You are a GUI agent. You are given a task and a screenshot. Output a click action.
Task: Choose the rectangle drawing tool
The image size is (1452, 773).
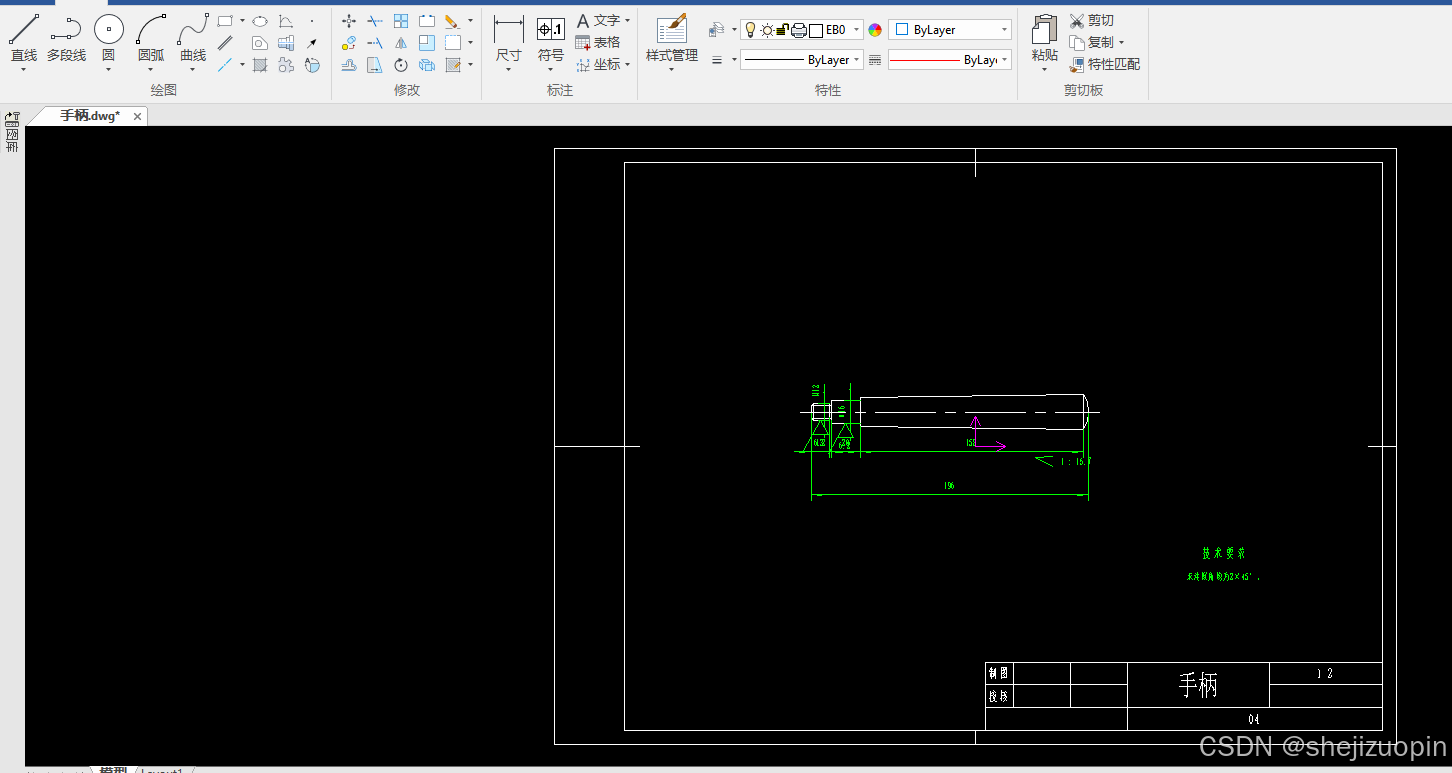point(225,20)
